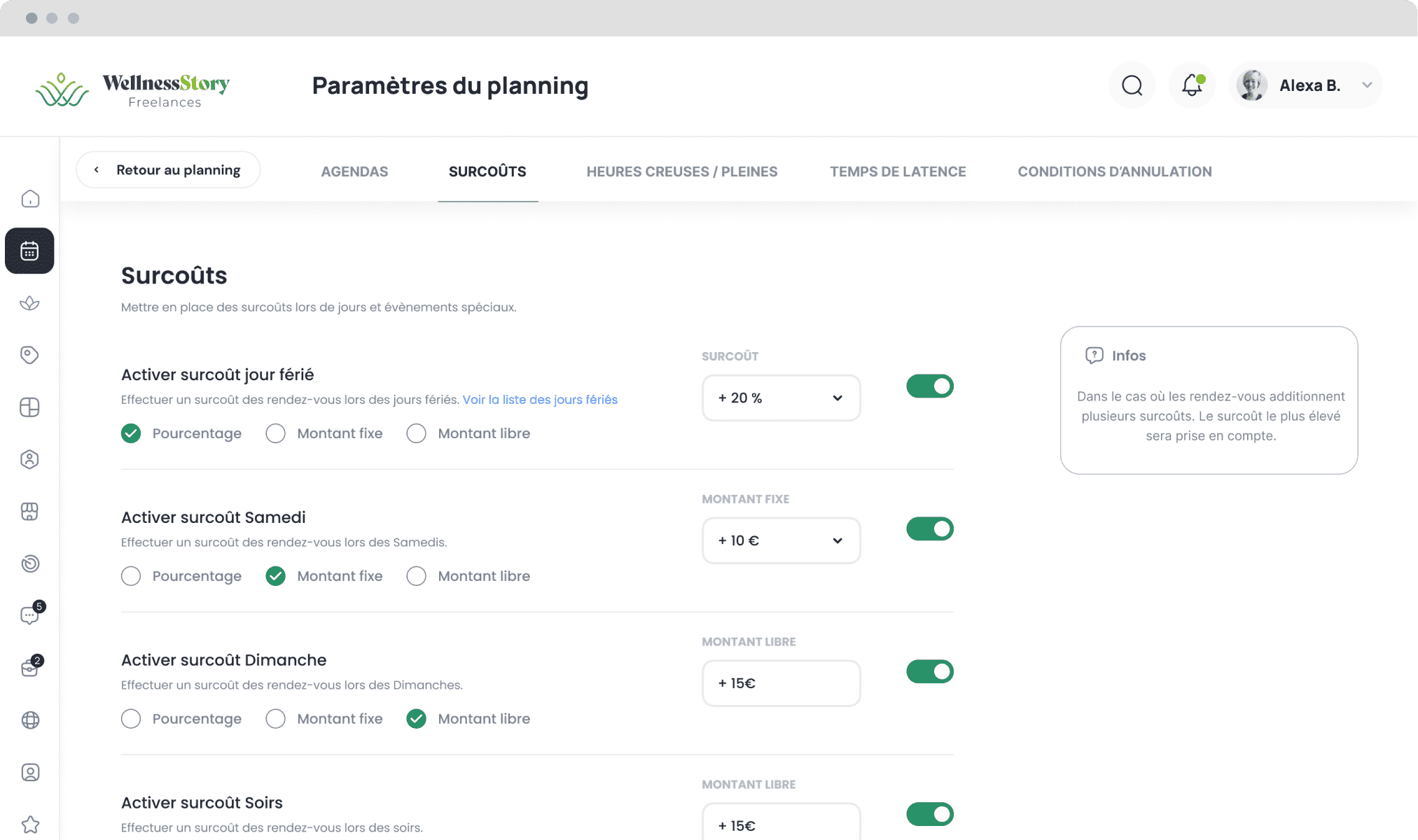
Task: Click the WellnessStory Freelances logo
Action: click(132, 90)
